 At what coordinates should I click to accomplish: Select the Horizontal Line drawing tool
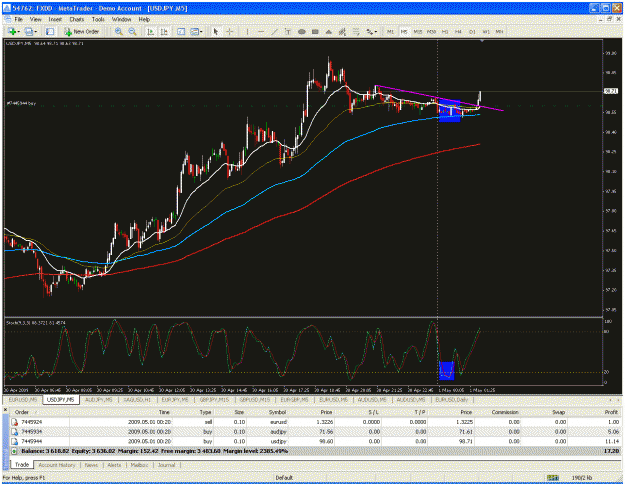click(261, 31)
